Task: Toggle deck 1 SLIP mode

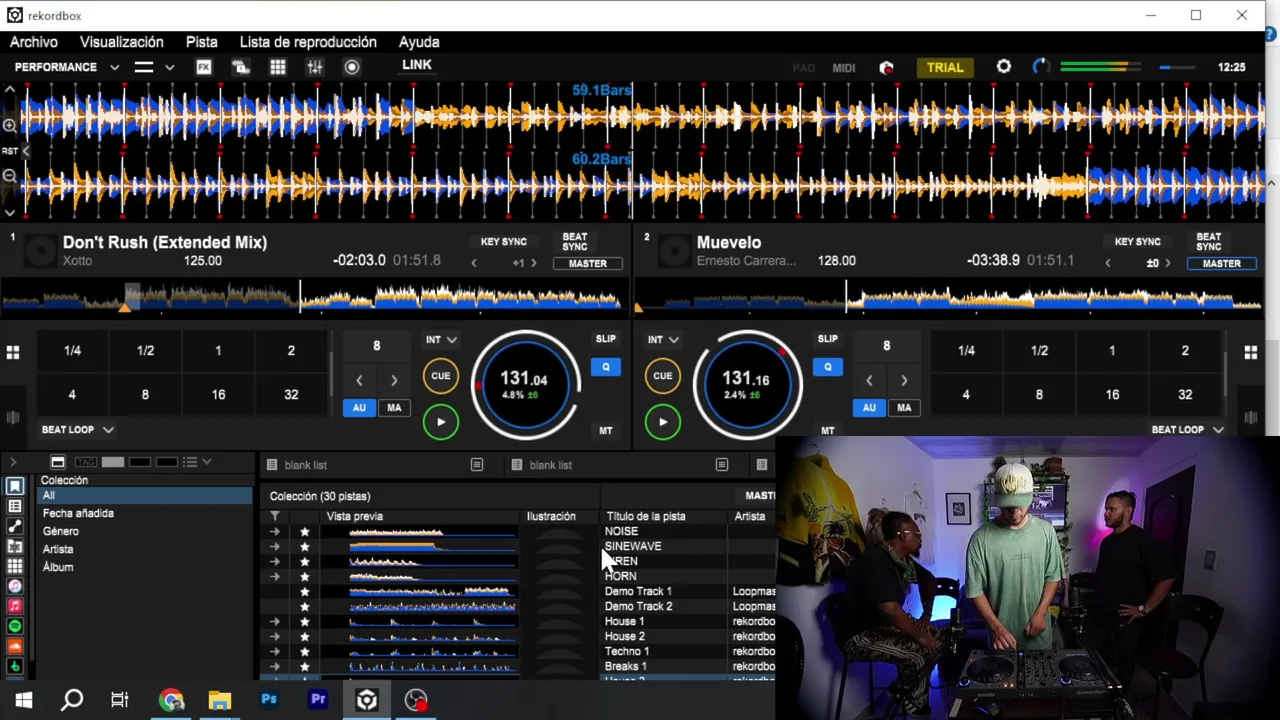Action: tap(606, 339)
